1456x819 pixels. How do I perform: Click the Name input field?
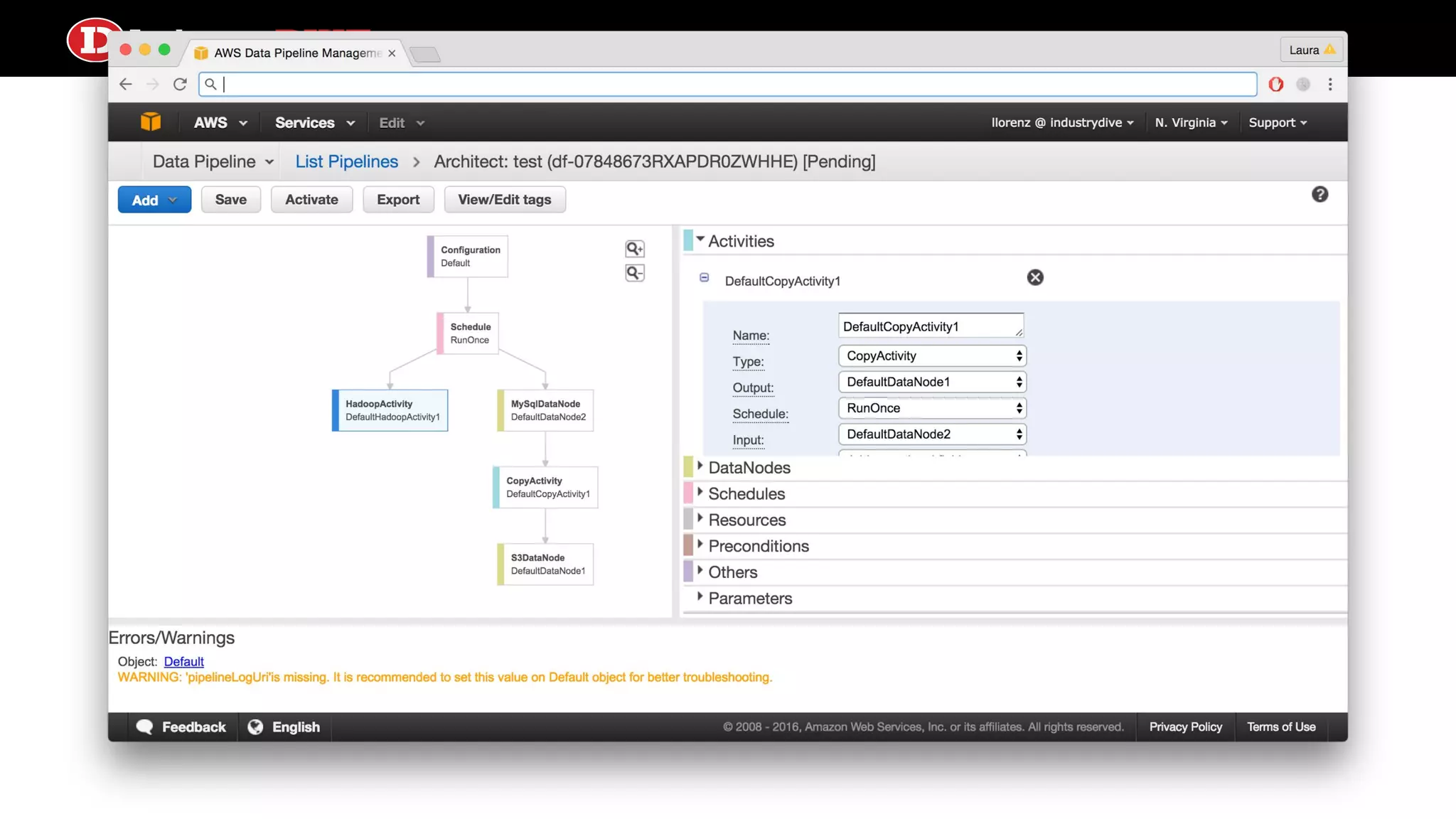[x=928, y=326]
